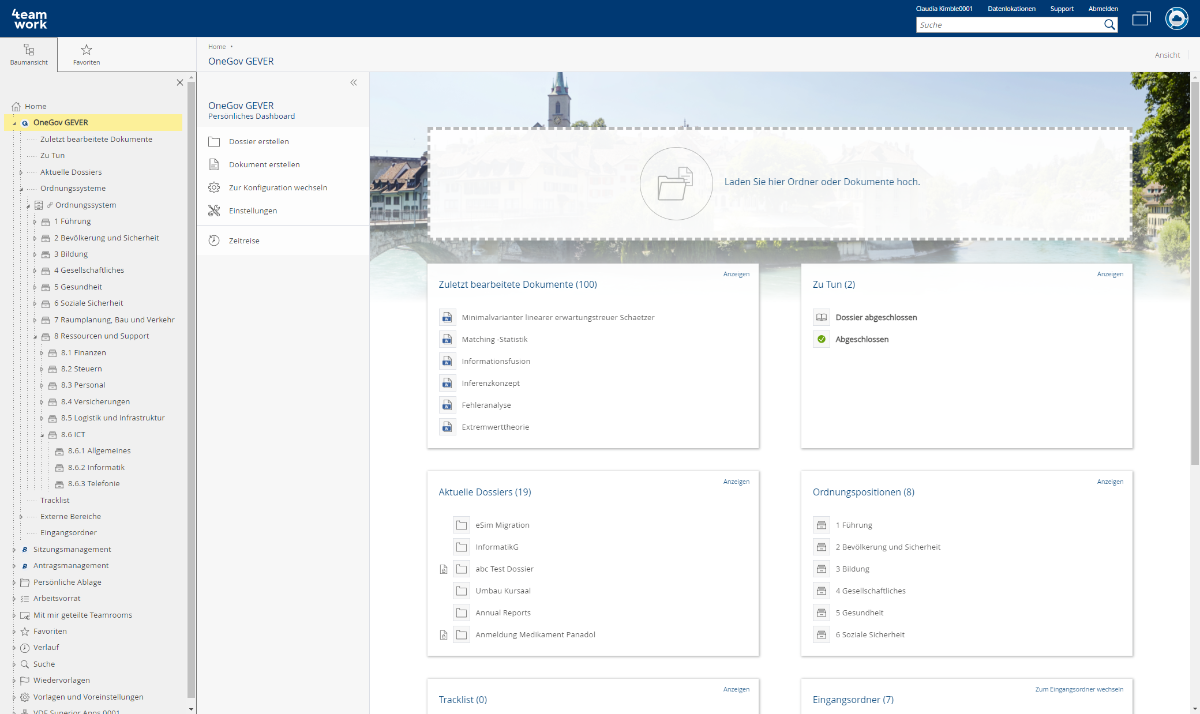This screenshot has width=1200, height=714.
Task: Choose Dokument erstellen
Action: pyautogui.click(x=264, y=164)
